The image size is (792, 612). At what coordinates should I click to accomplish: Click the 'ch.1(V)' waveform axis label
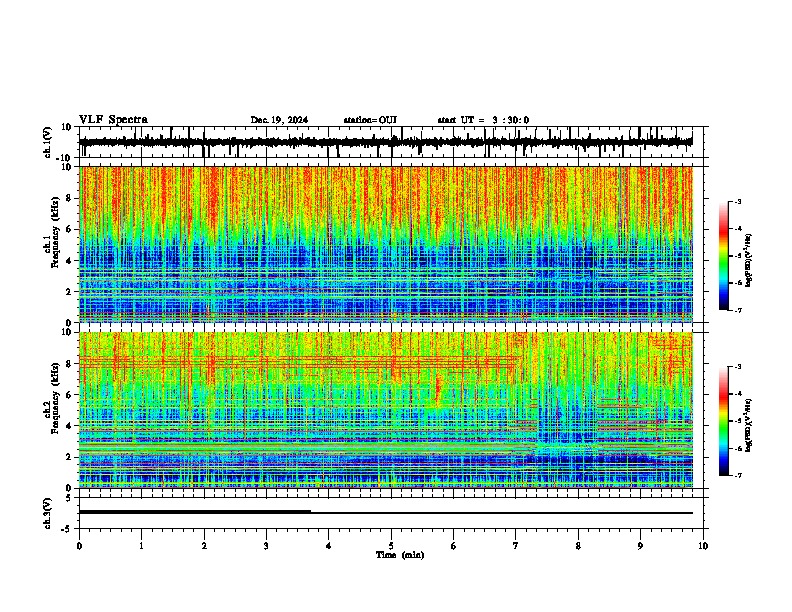pos(47,142)
